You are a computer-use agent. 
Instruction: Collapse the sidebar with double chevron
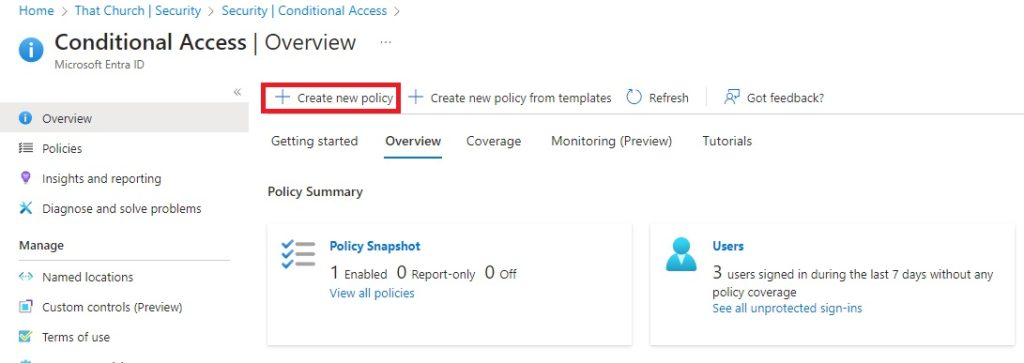click(238, 92)
